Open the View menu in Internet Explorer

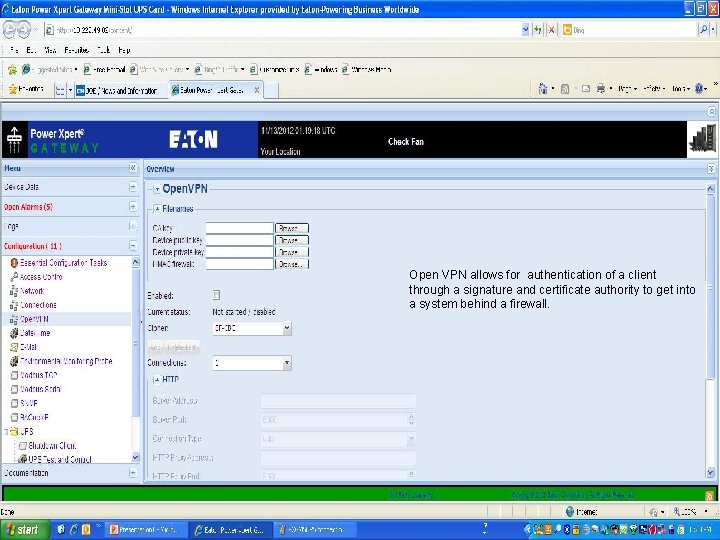[50, 50]
